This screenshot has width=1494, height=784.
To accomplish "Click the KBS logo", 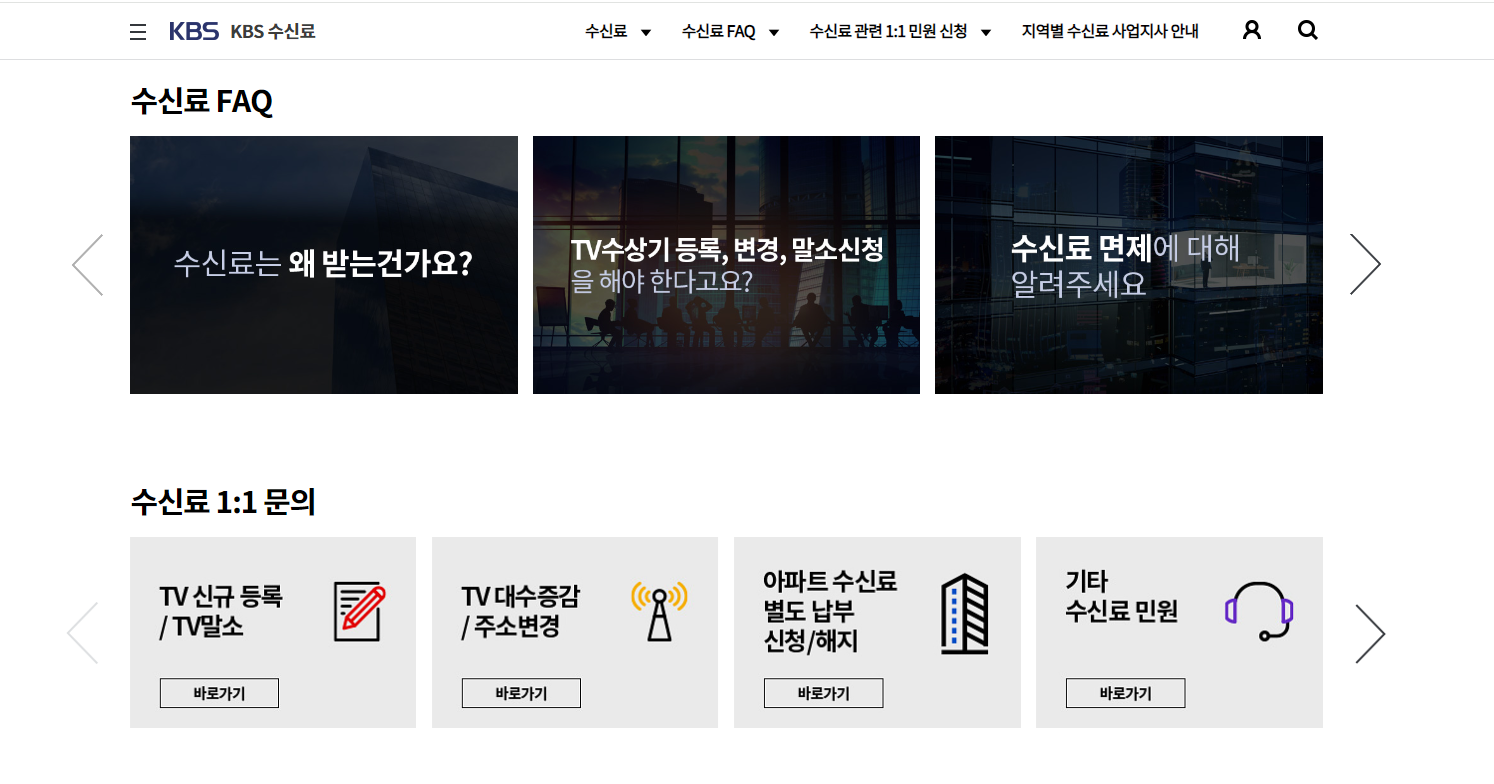I will pos(194,31).
